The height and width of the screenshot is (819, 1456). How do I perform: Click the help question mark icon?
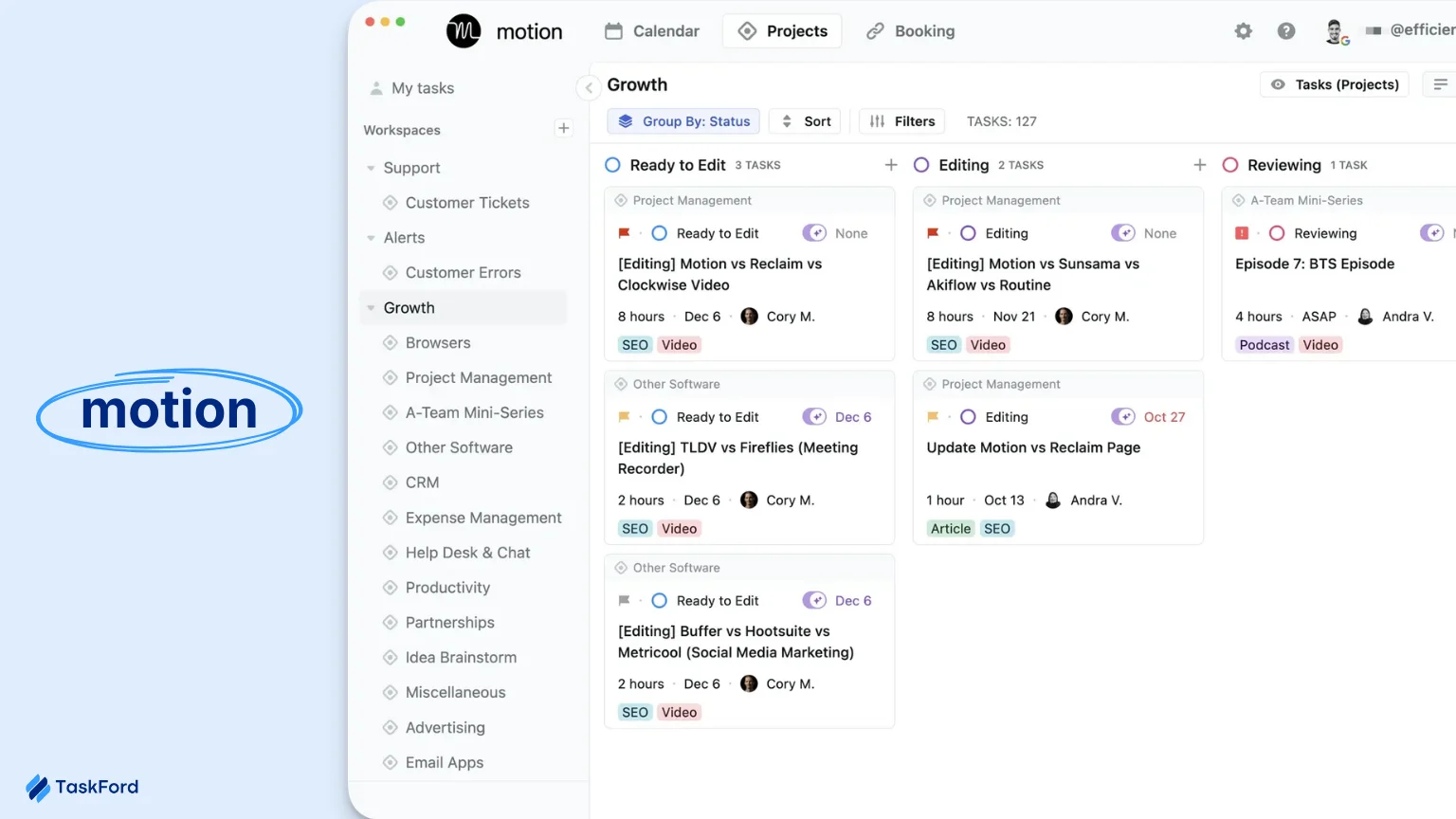pyautogui.click(x=1285, y=31)
